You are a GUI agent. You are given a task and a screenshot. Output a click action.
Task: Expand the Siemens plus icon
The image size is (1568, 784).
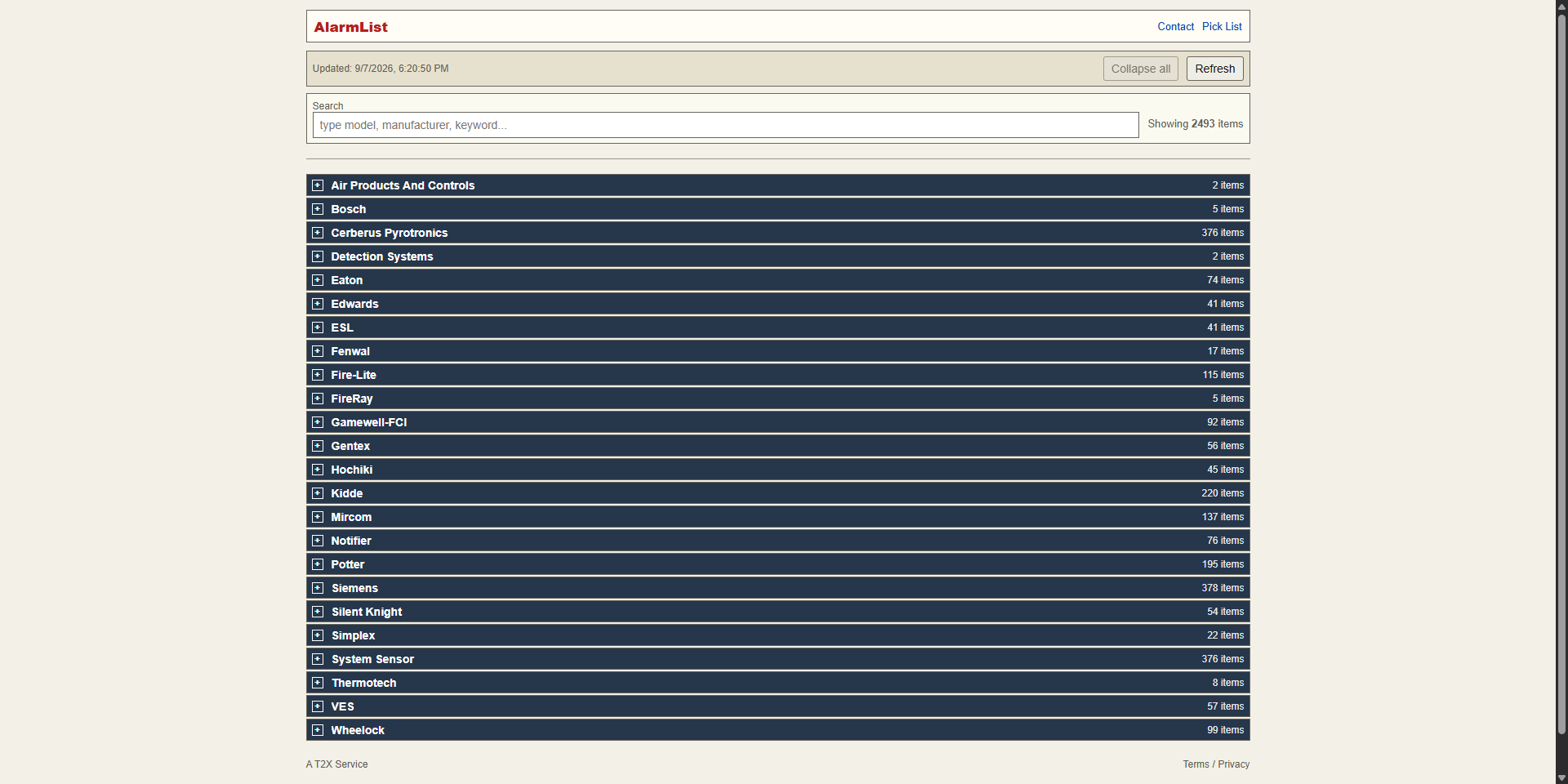(318, 588)
